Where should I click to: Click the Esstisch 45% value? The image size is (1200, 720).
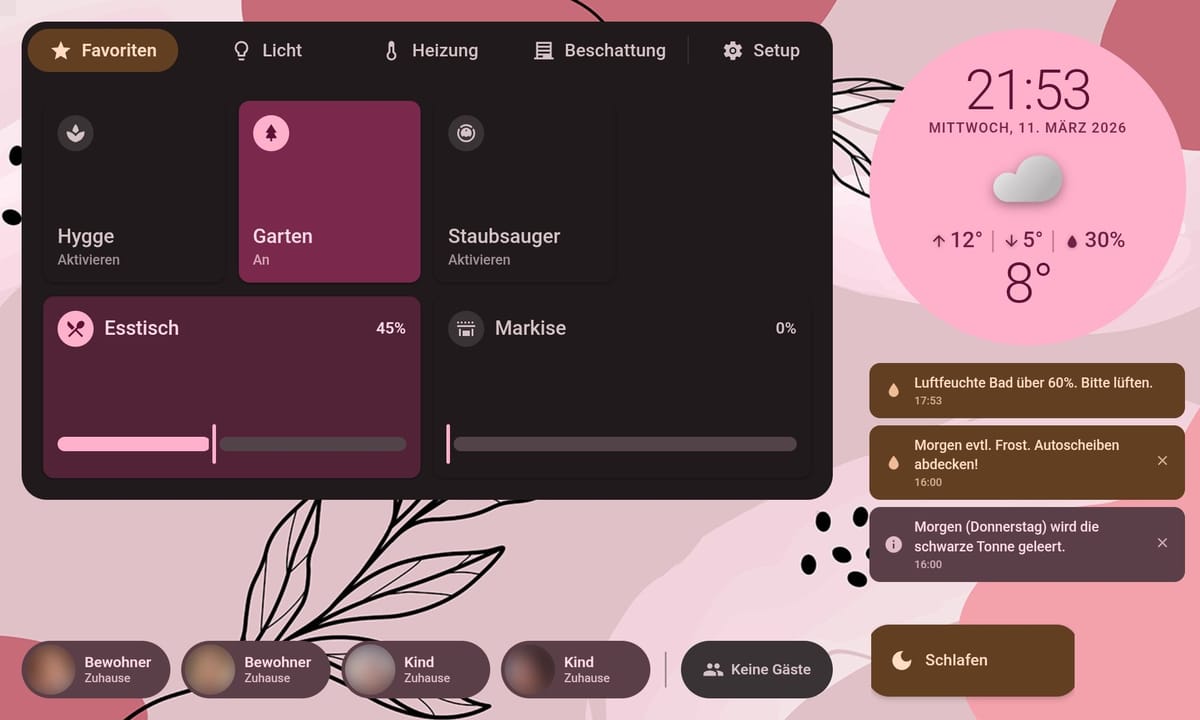click(x=391, y=328)
